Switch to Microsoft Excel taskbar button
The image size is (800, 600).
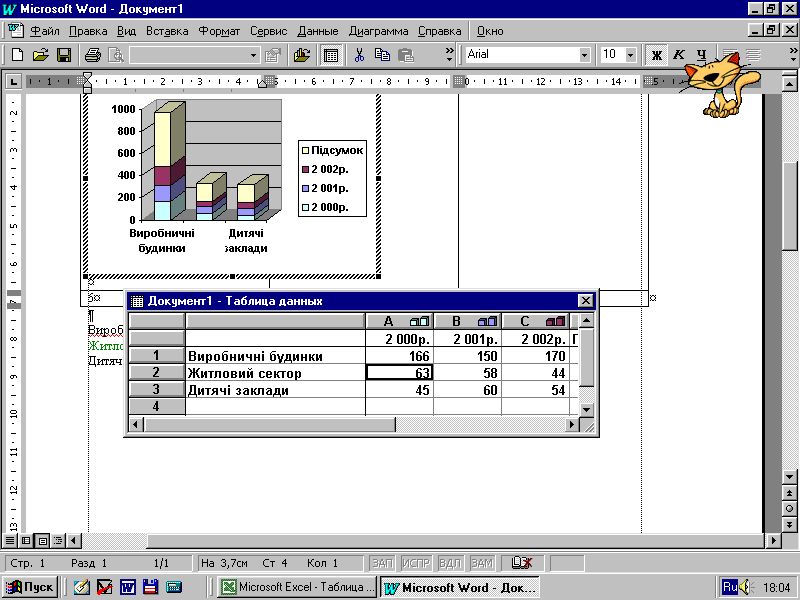pos(298,587)
